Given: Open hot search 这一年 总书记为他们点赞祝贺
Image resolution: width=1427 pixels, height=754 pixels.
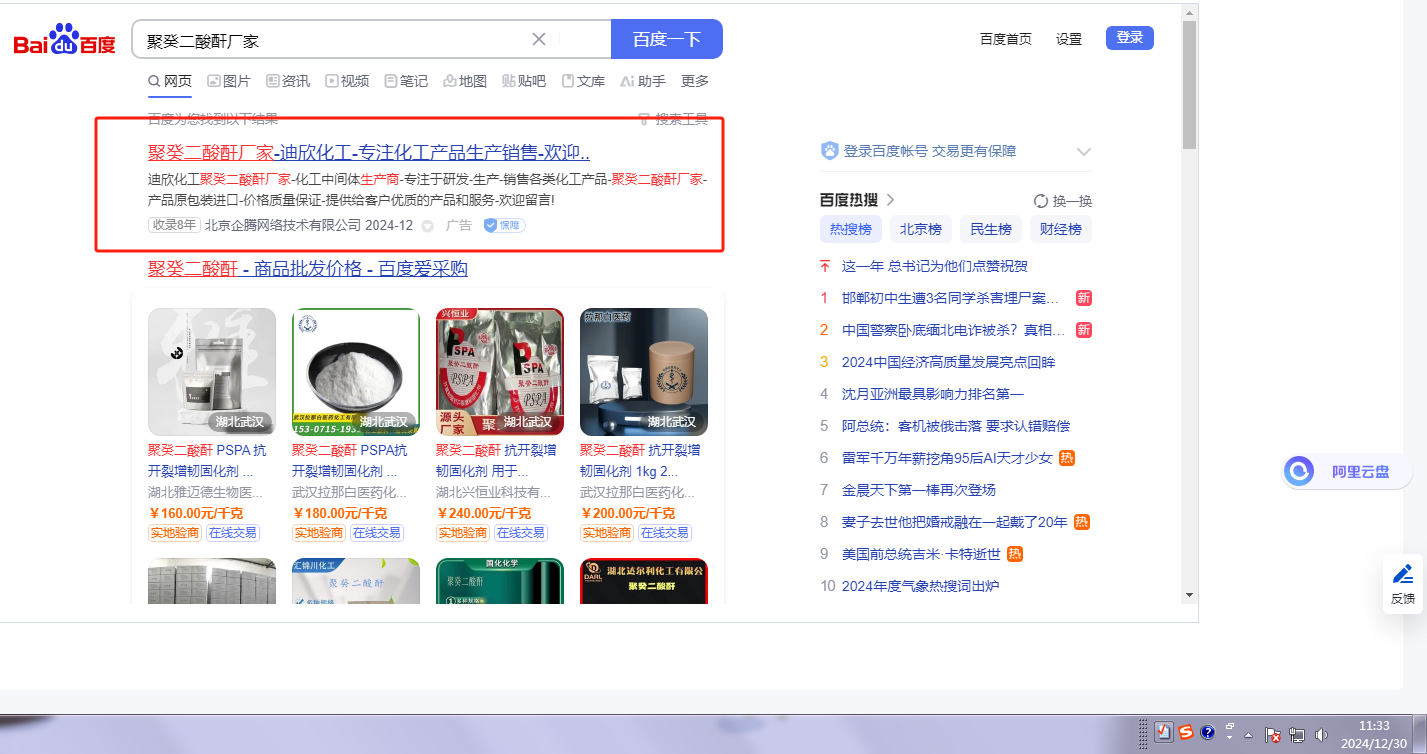Looking at the screenshot, I should [x=935, y=266].
